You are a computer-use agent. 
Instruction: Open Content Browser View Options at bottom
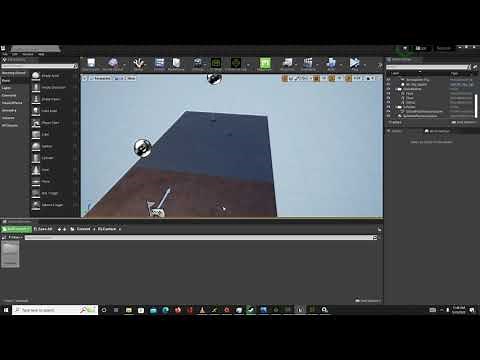tap(367, 301)
